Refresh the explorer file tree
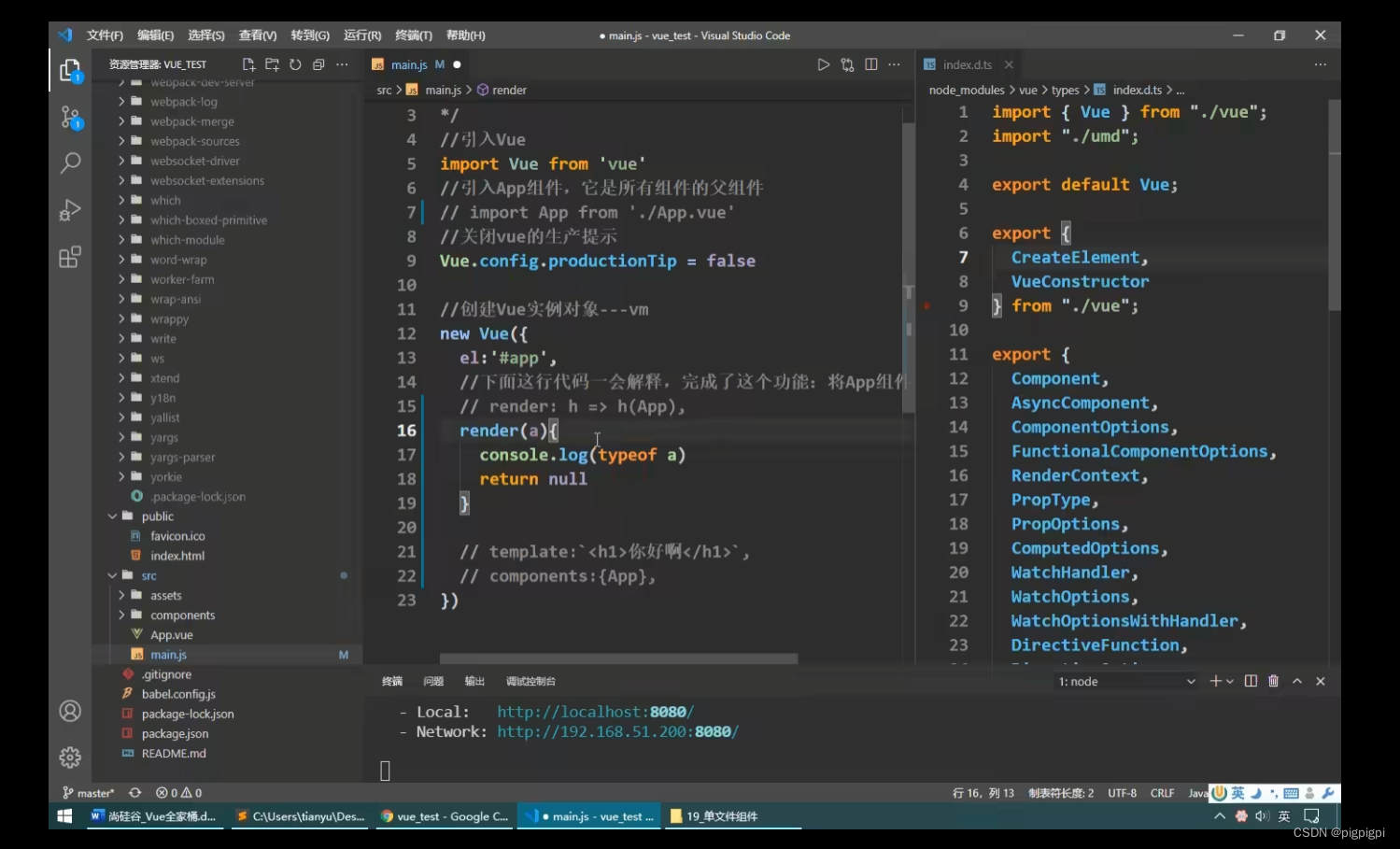 [x=295, y=64]
